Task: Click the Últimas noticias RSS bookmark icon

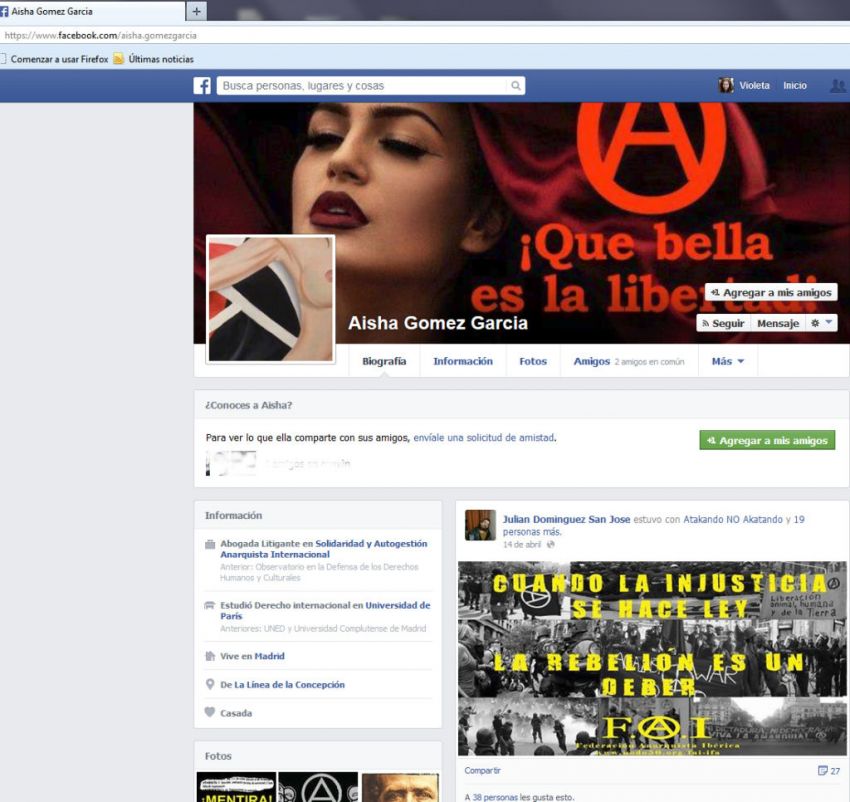Action: (x=118, y=59)
